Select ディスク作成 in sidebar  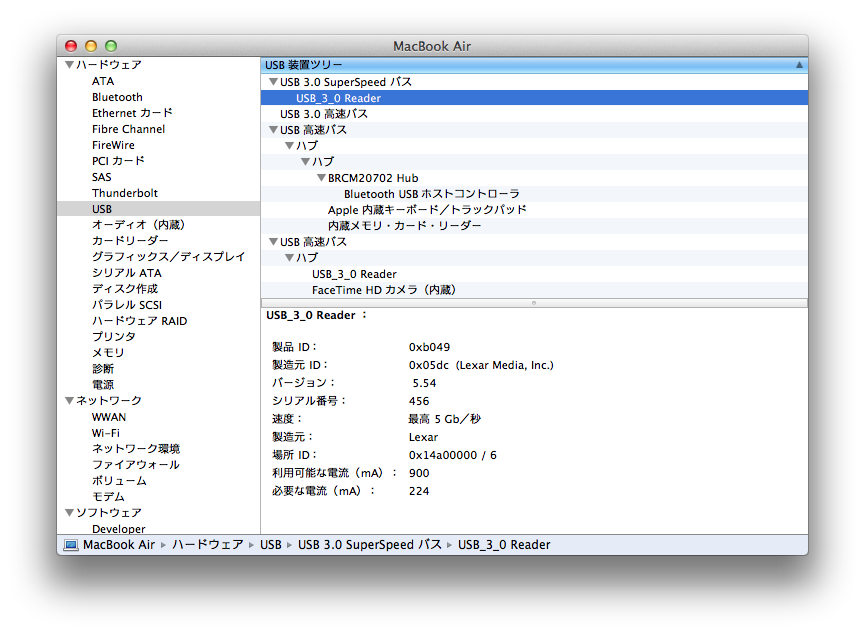pyautogui.click(x=125, y=289)
